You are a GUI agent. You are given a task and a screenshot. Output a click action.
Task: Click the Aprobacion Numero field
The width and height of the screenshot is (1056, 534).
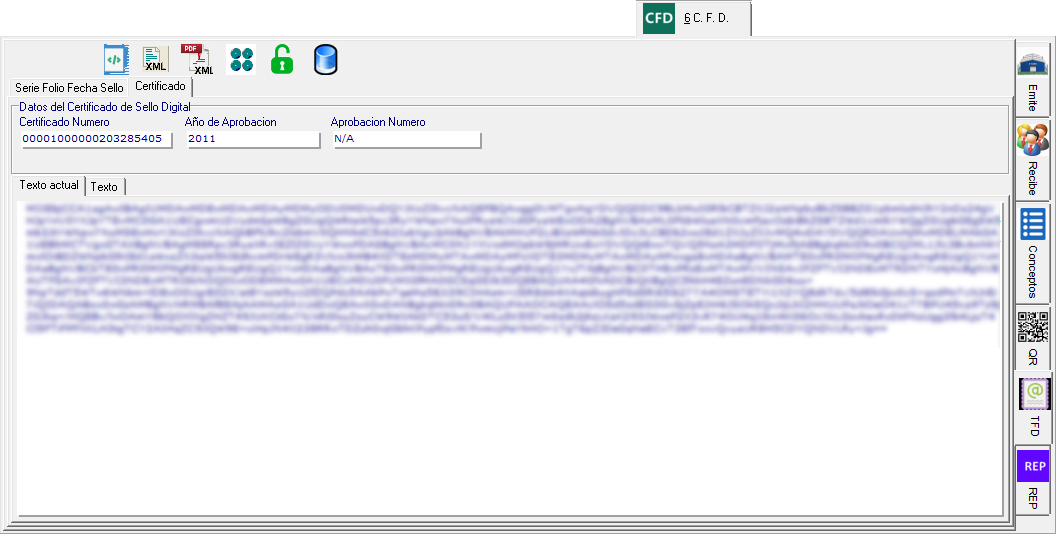[x=407, y=139]
